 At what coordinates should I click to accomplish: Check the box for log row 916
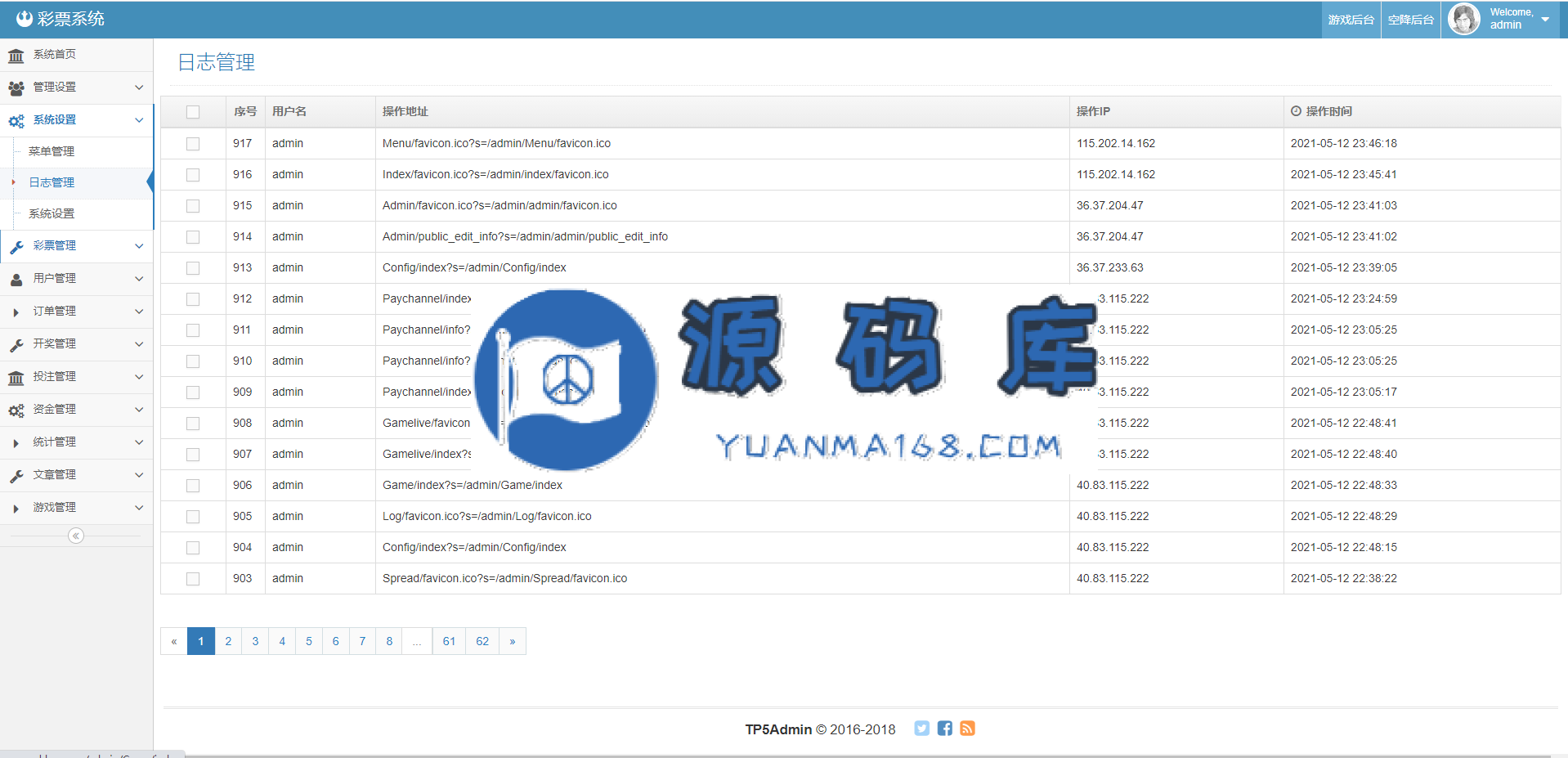193,175
